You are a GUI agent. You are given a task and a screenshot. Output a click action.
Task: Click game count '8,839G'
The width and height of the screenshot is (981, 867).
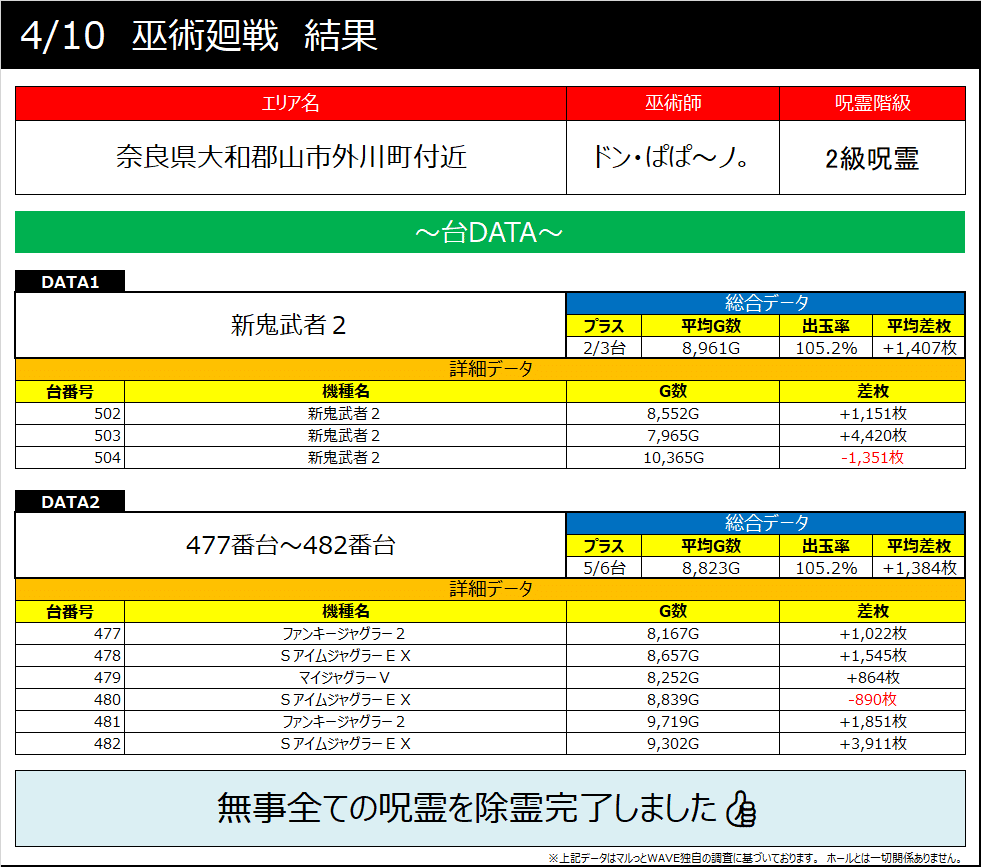(x=673, y=699)
